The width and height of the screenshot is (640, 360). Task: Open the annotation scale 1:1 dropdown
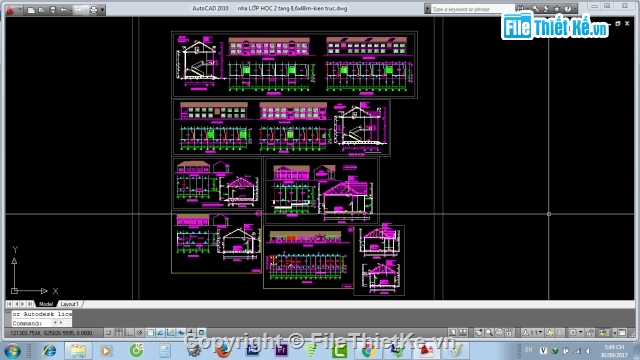pos(533,333)
